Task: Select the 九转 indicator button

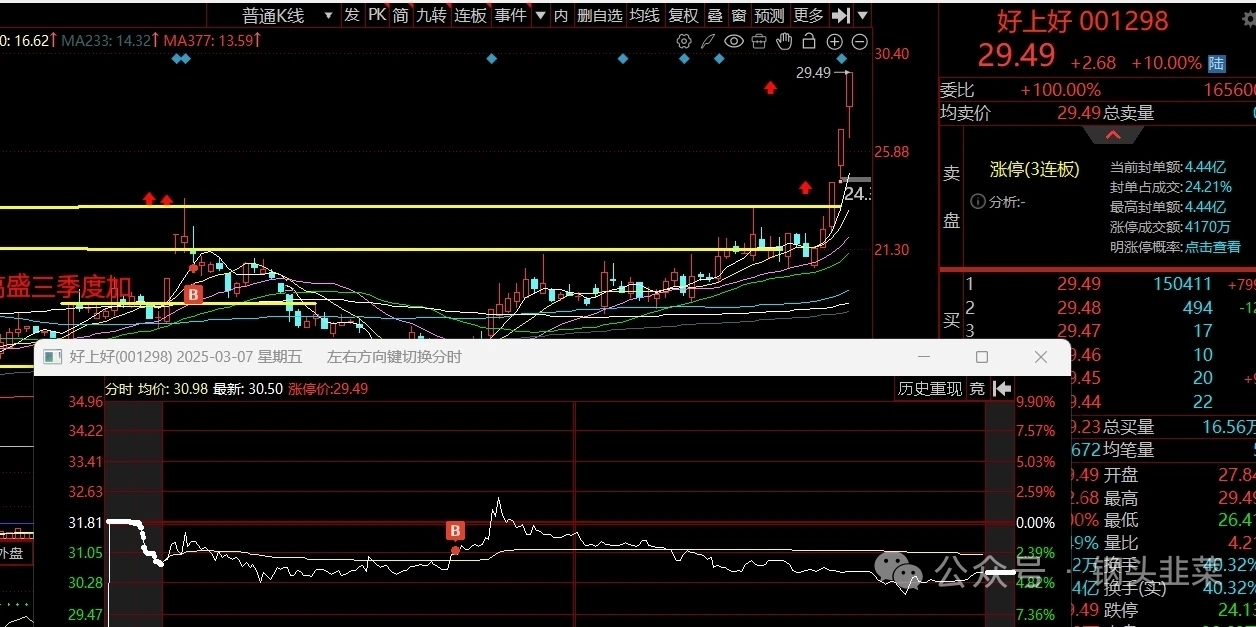Action: [x=432, y=15]
